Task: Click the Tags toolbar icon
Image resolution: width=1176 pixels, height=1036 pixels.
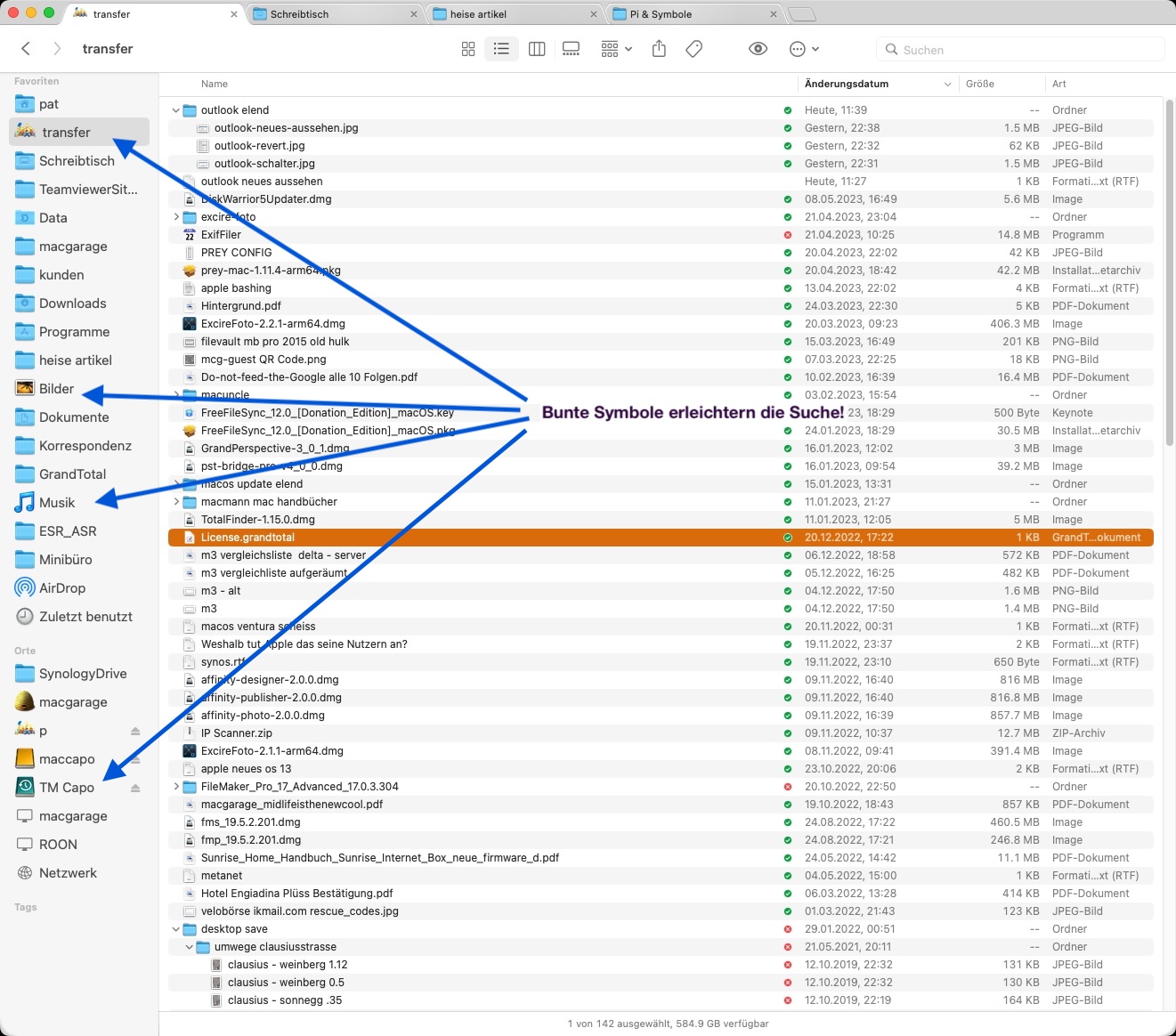Action: [x=694, y=49]
